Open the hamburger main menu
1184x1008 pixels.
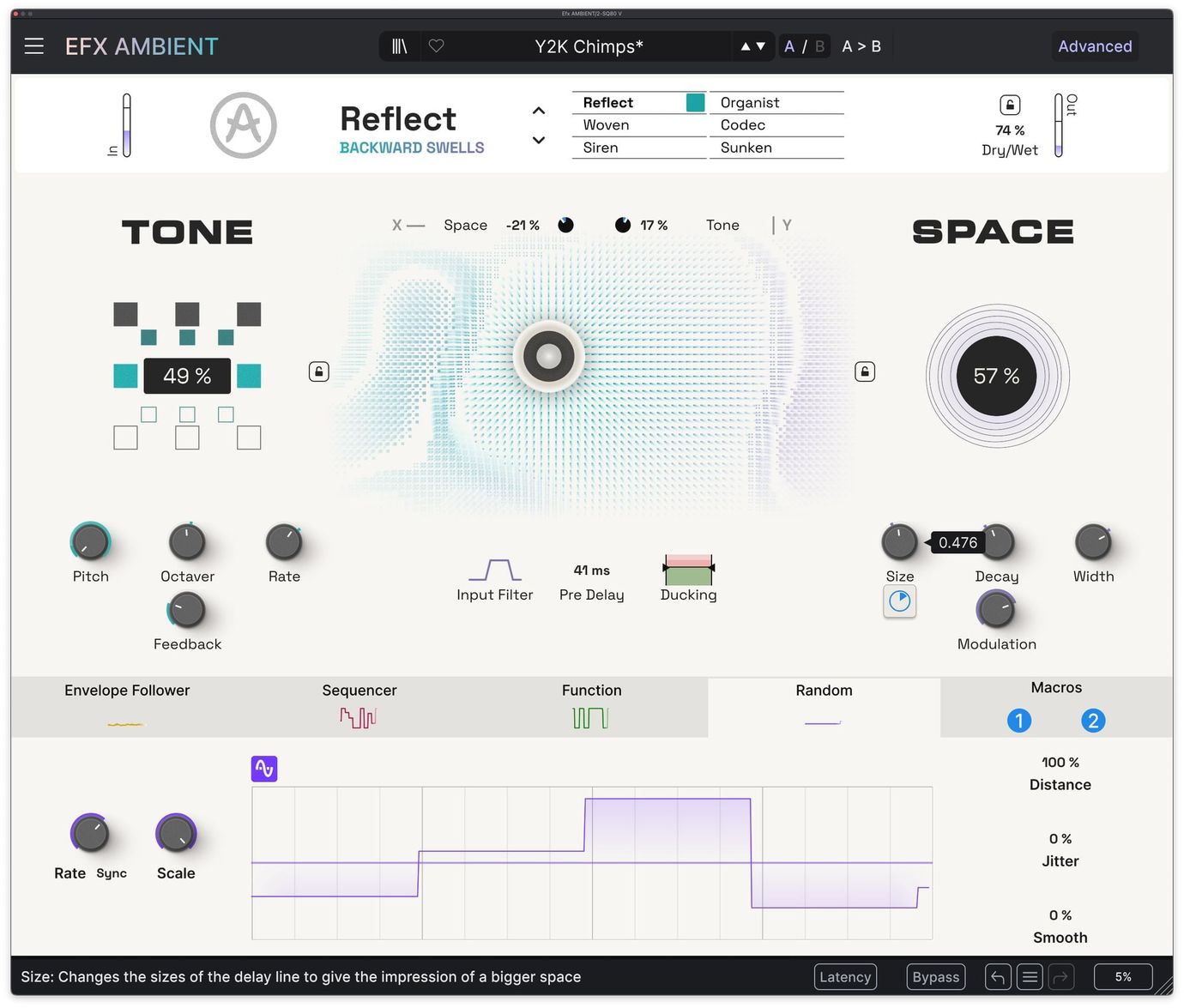tap(34, 46)
